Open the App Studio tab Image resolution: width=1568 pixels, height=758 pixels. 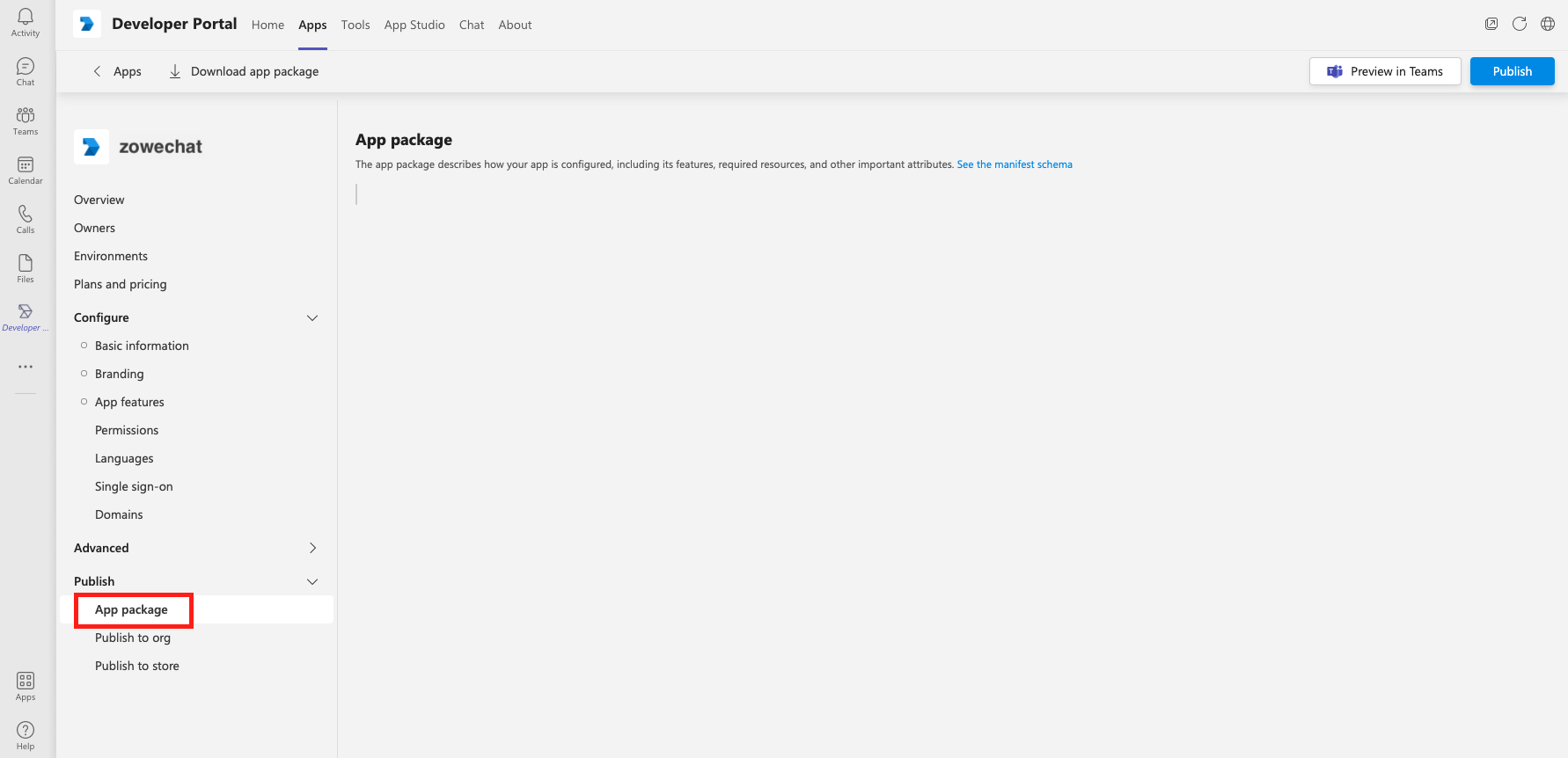pos(414,25)
